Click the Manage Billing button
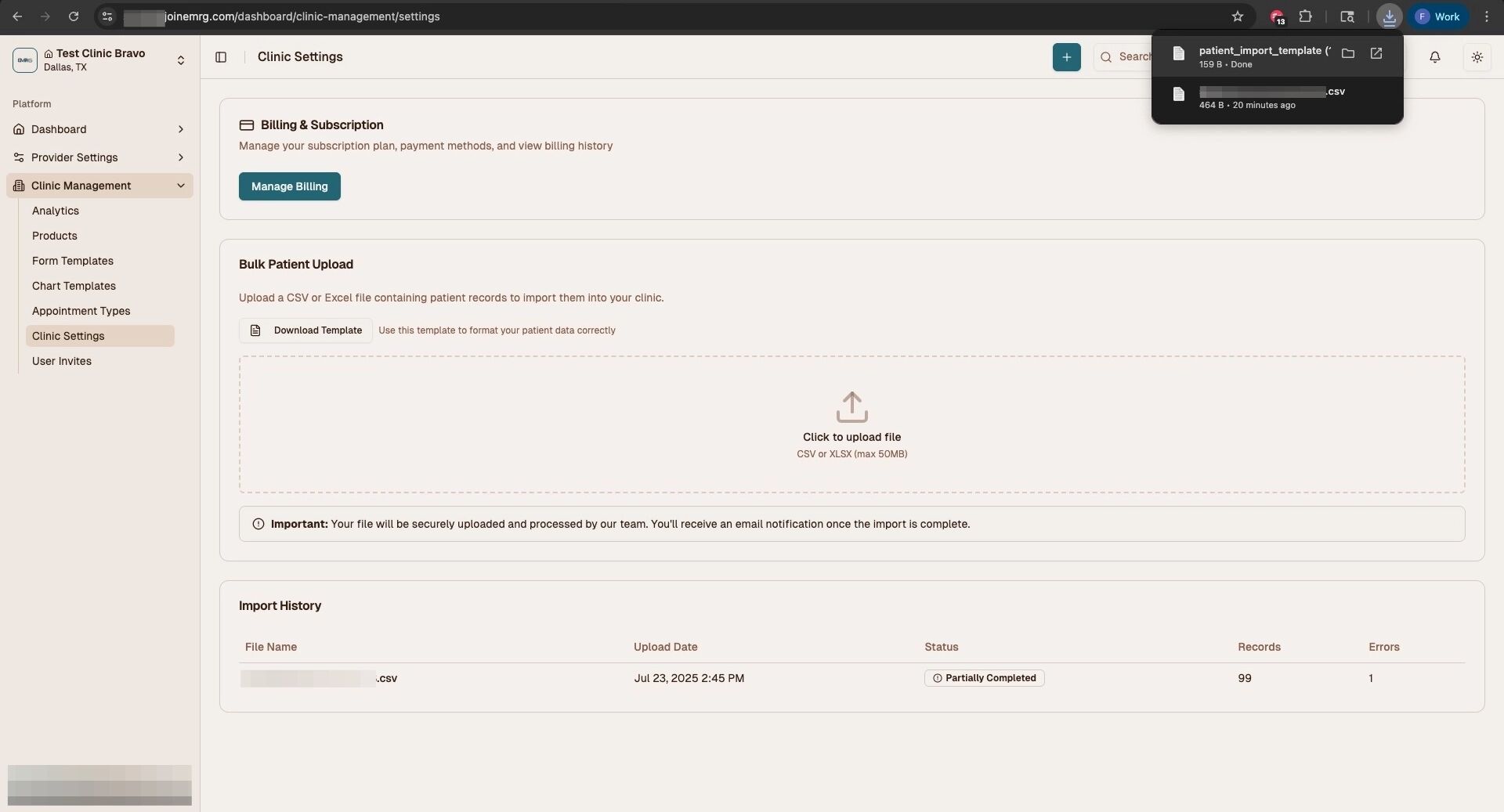 click(290, 186)
